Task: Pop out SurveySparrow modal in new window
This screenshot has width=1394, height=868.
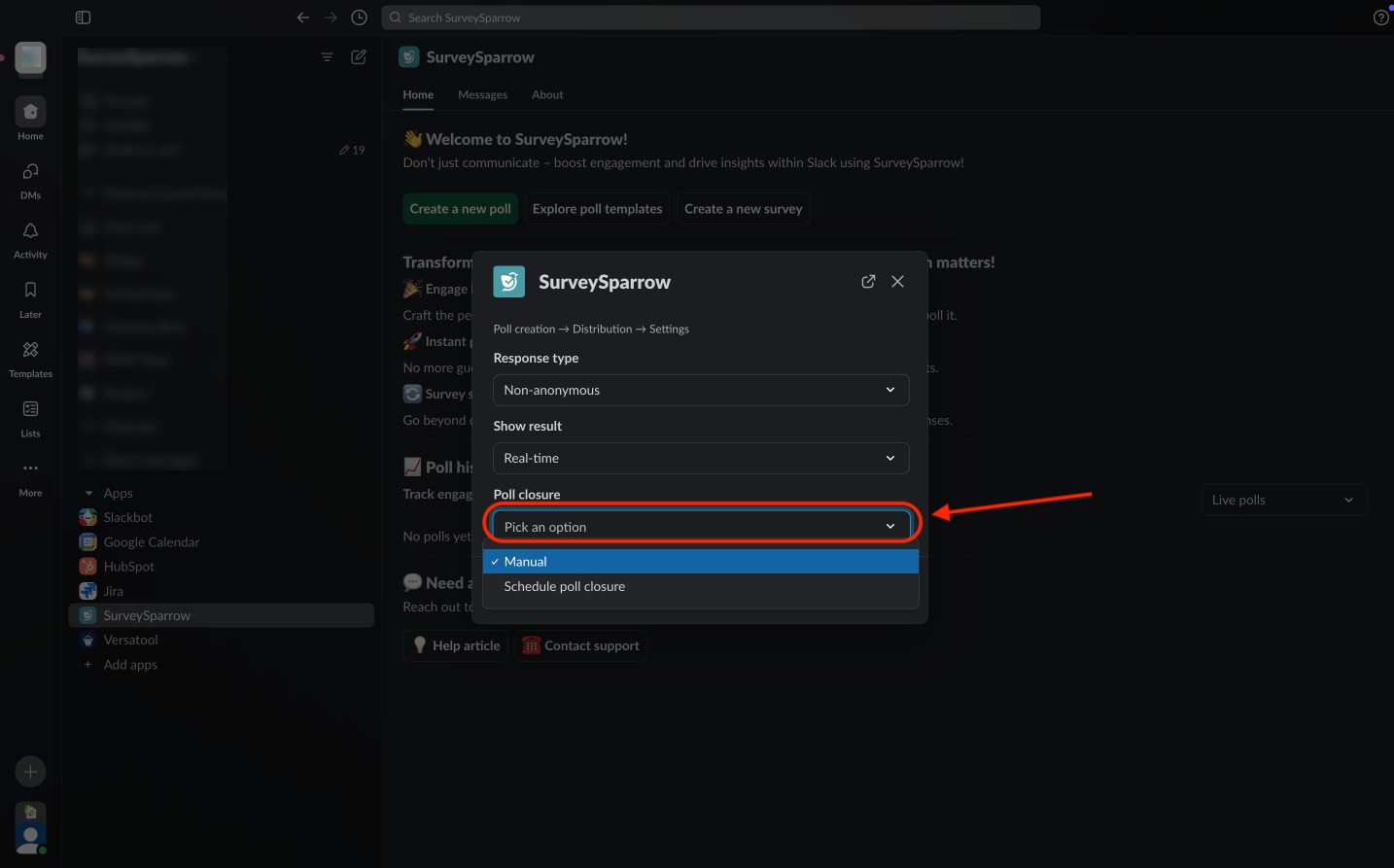Action: [868, 281]
